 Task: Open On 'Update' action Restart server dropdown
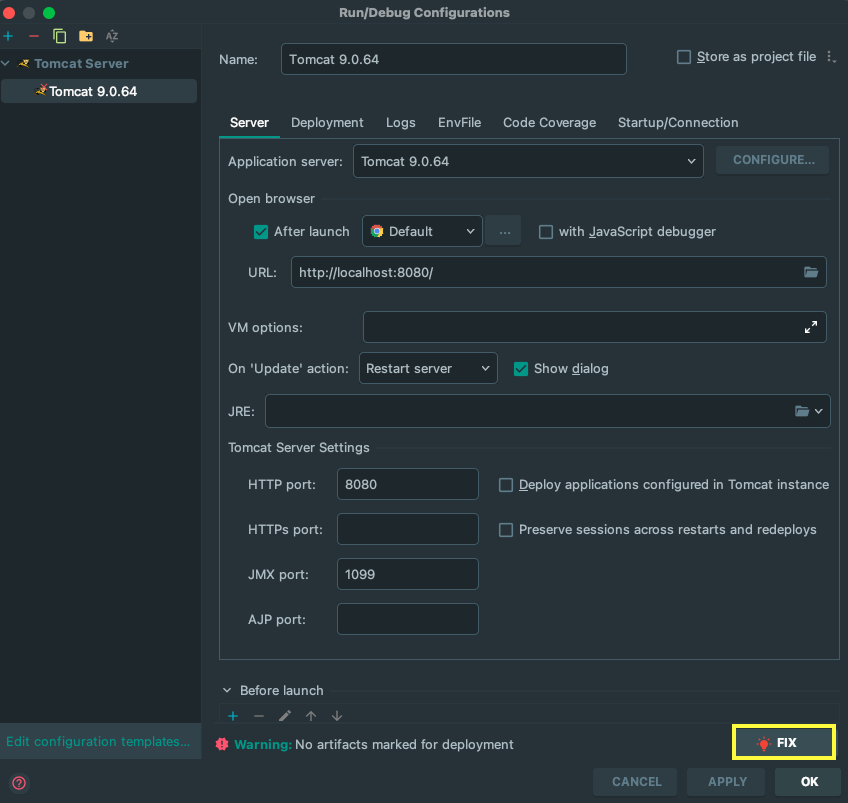pos(428,368)
